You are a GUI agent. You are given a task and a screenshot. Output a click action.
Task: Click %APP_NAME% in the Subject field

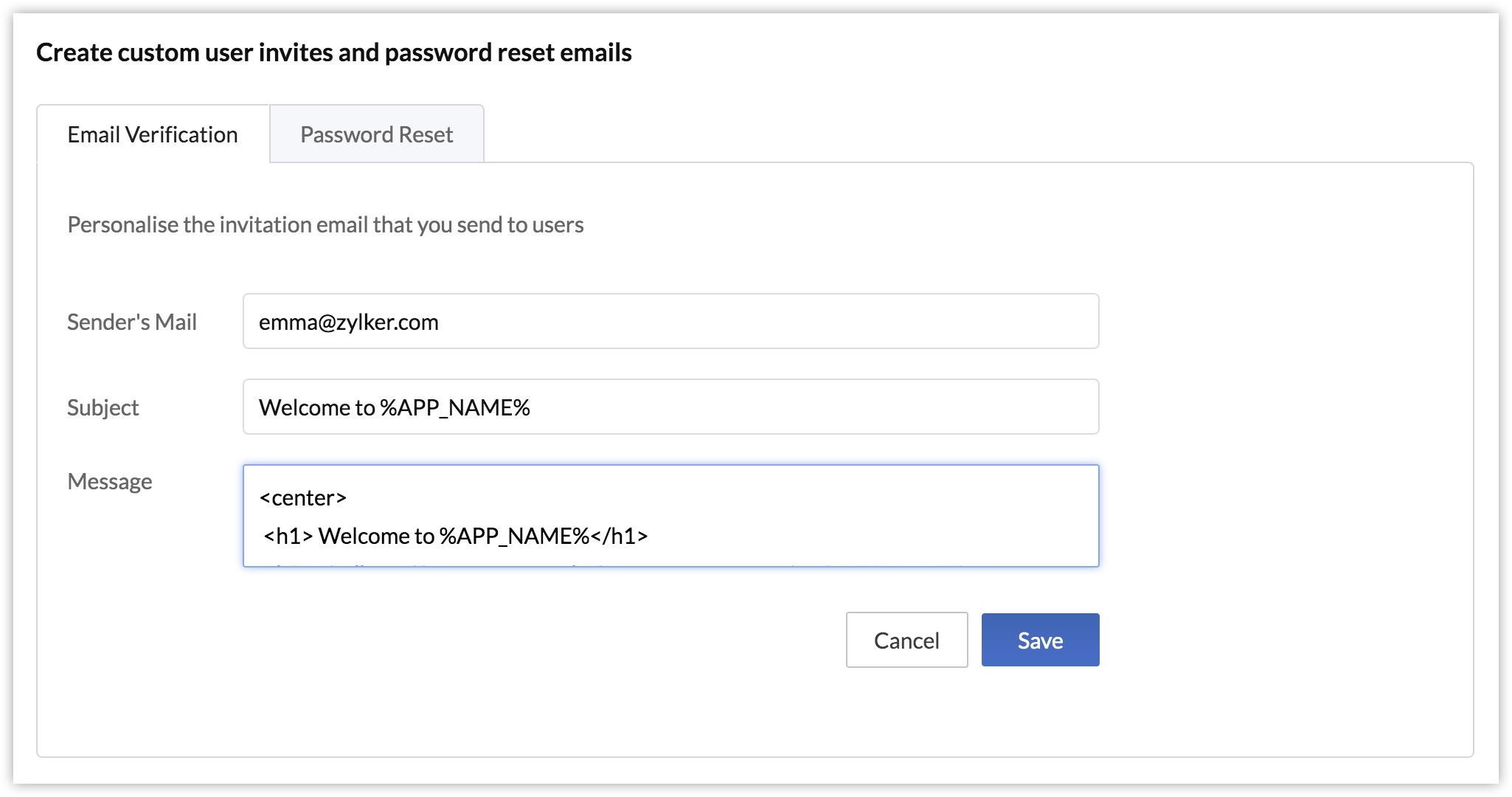click(454, 407)
